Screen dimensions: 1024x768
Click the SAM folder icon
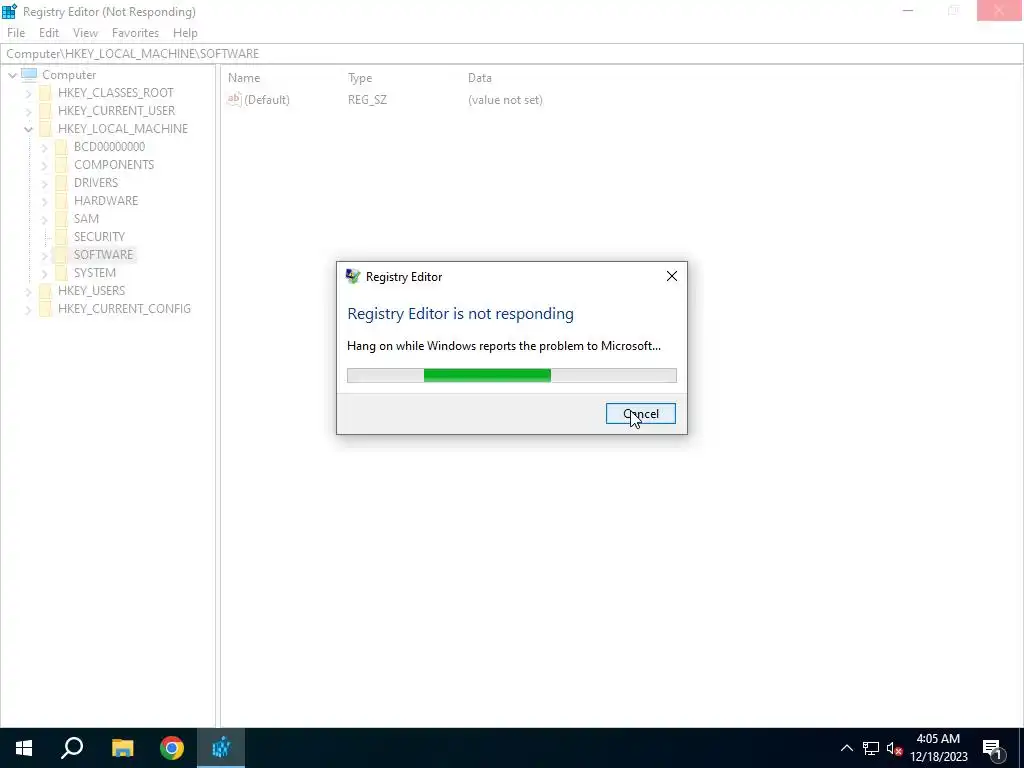[61, 218]
